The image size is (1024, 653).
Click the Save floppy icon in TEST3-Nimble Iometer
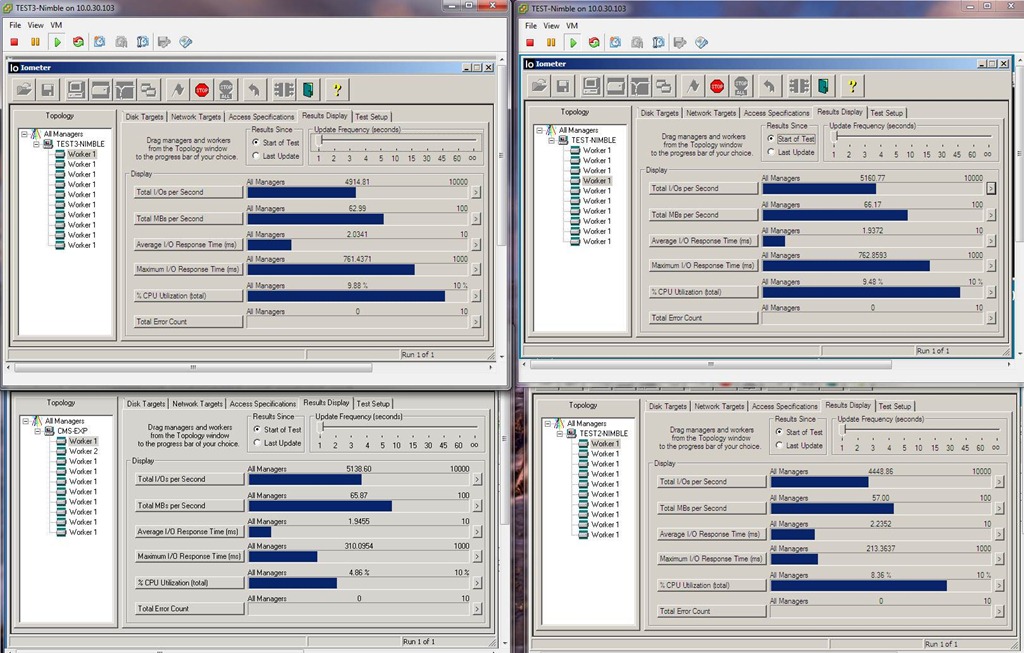coord(47,90)
